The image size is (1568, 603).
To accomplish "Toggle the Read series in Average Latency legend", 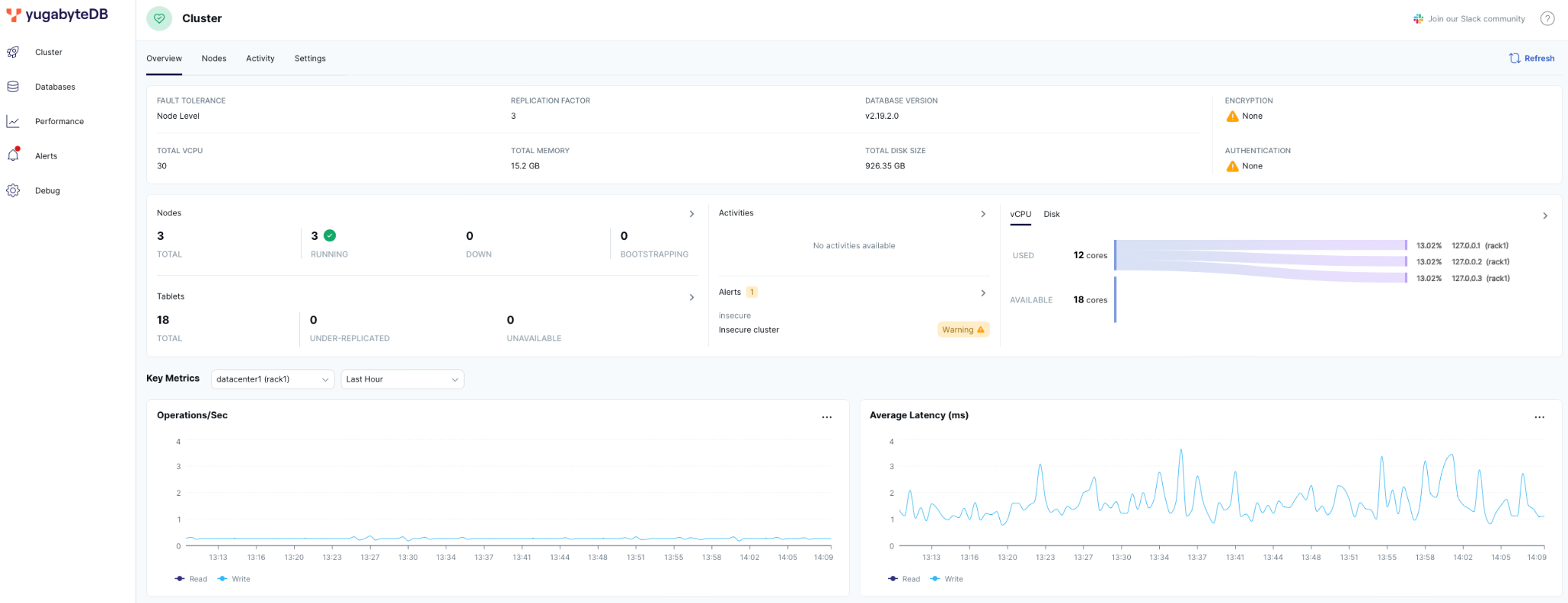I will (x=904, y=578).
